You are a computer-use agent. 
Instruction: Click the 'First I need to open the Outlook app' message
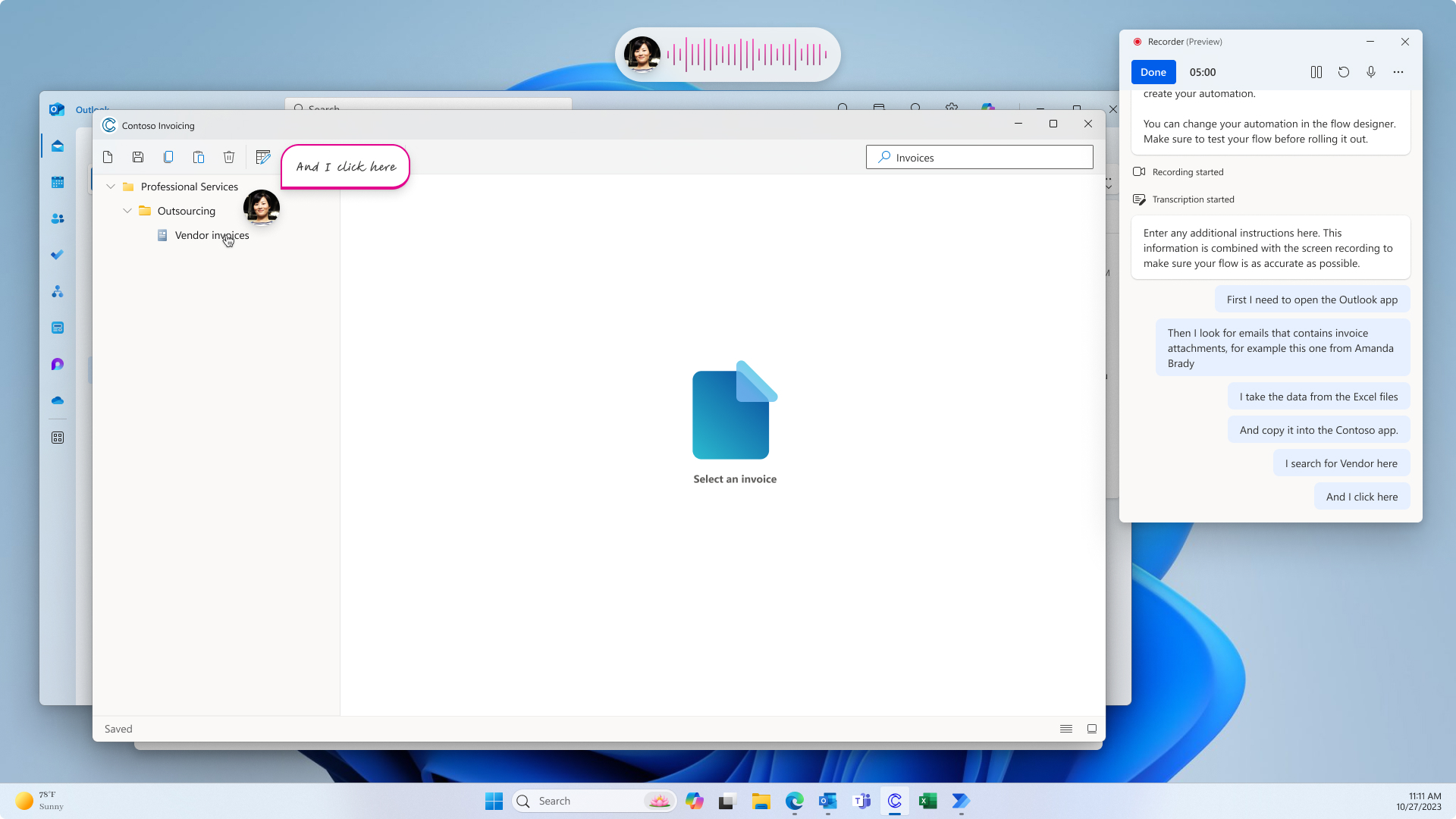click(x=1312, y=300)
